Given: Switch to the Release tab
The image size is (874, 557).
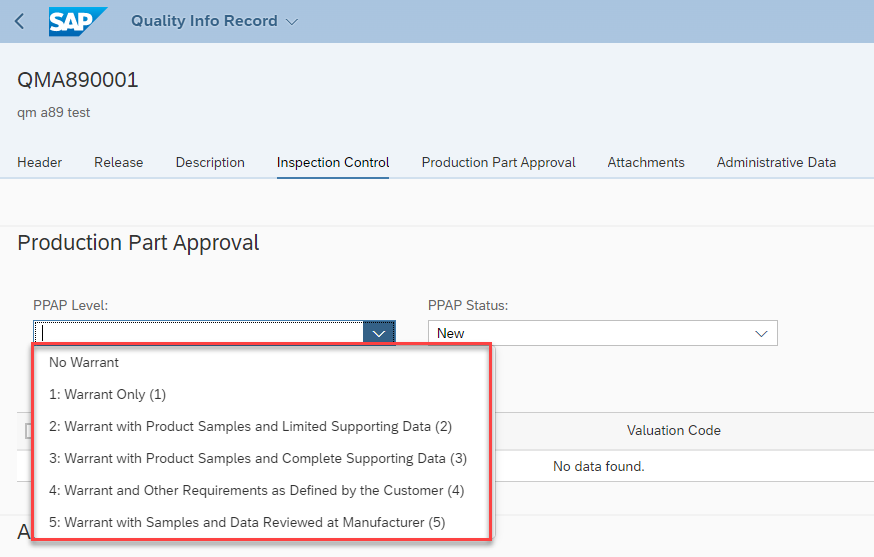Looking at the screenshot, I should click(x=119, y=162).
